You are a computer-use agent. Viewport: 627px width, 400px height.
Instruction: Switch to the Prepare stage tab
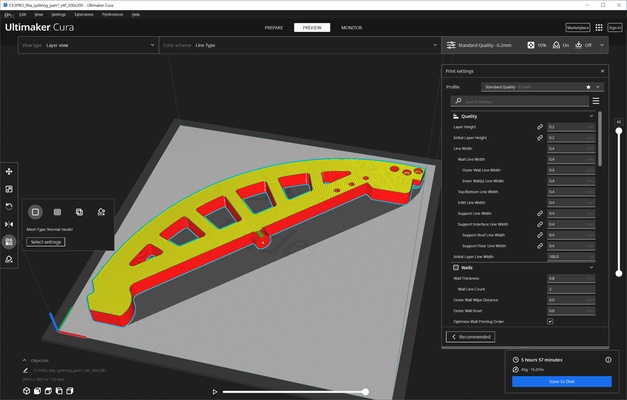coord(274,28)
